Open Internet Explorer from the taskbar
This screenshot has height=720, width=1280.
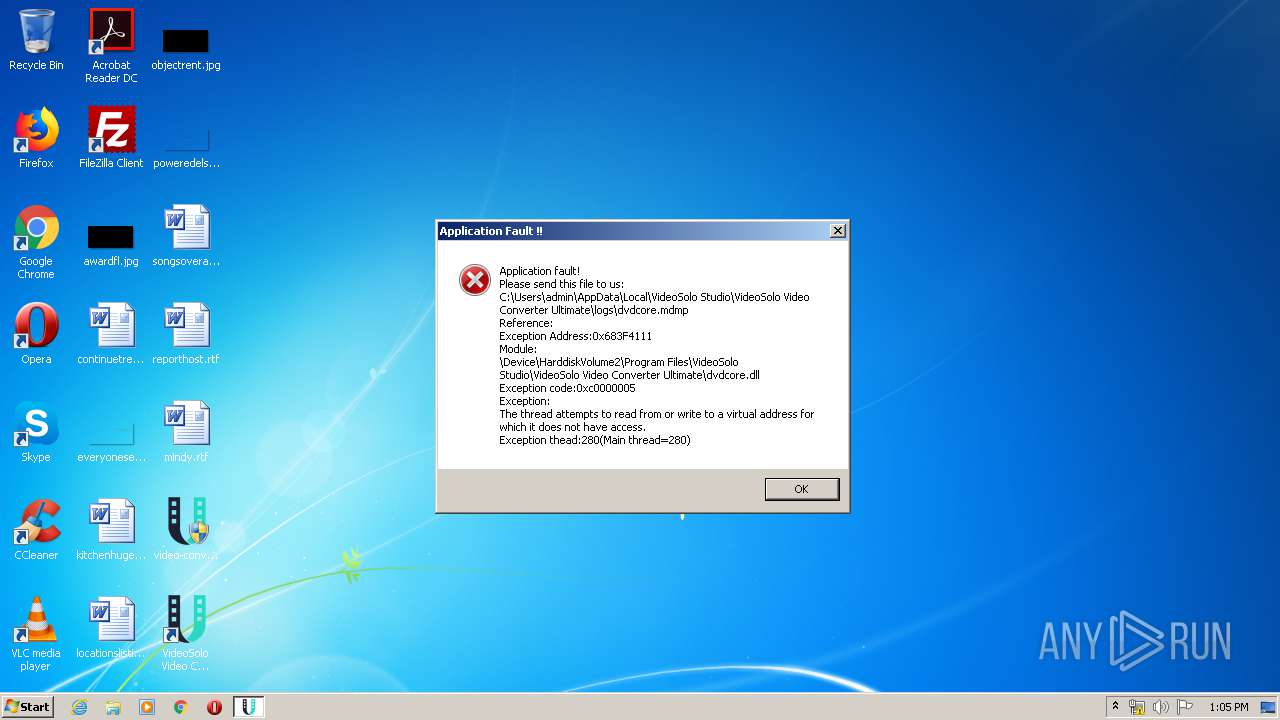pyautogui.click(x=79, y=707)
